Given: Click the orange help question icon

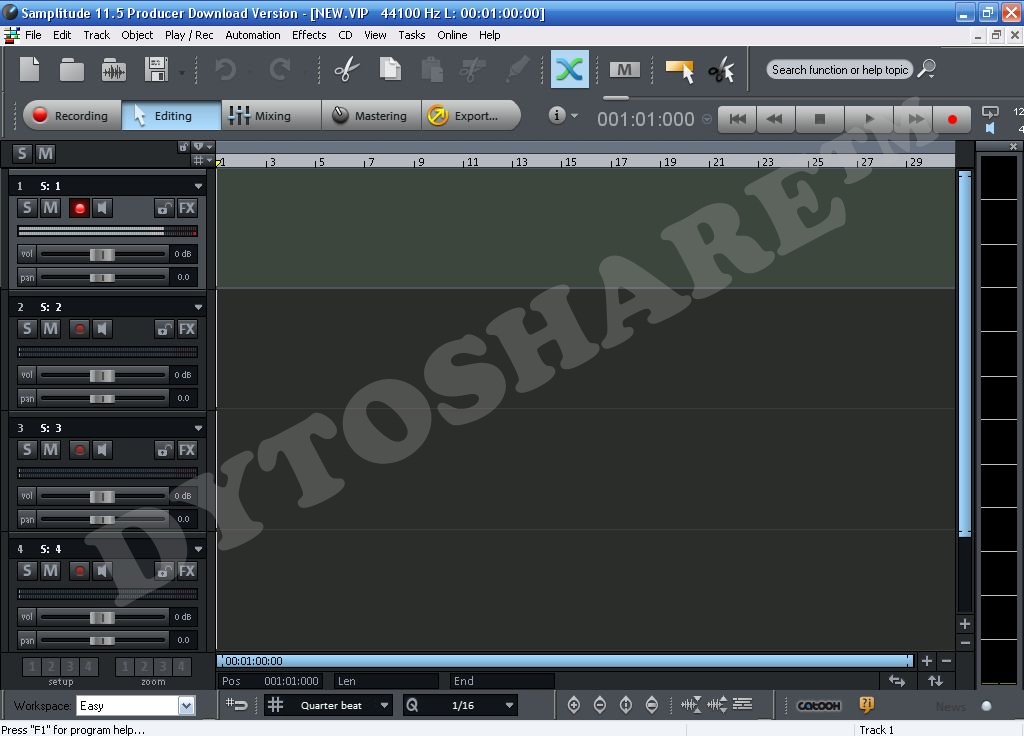Looking at the screenshot, I should (867, 705).
